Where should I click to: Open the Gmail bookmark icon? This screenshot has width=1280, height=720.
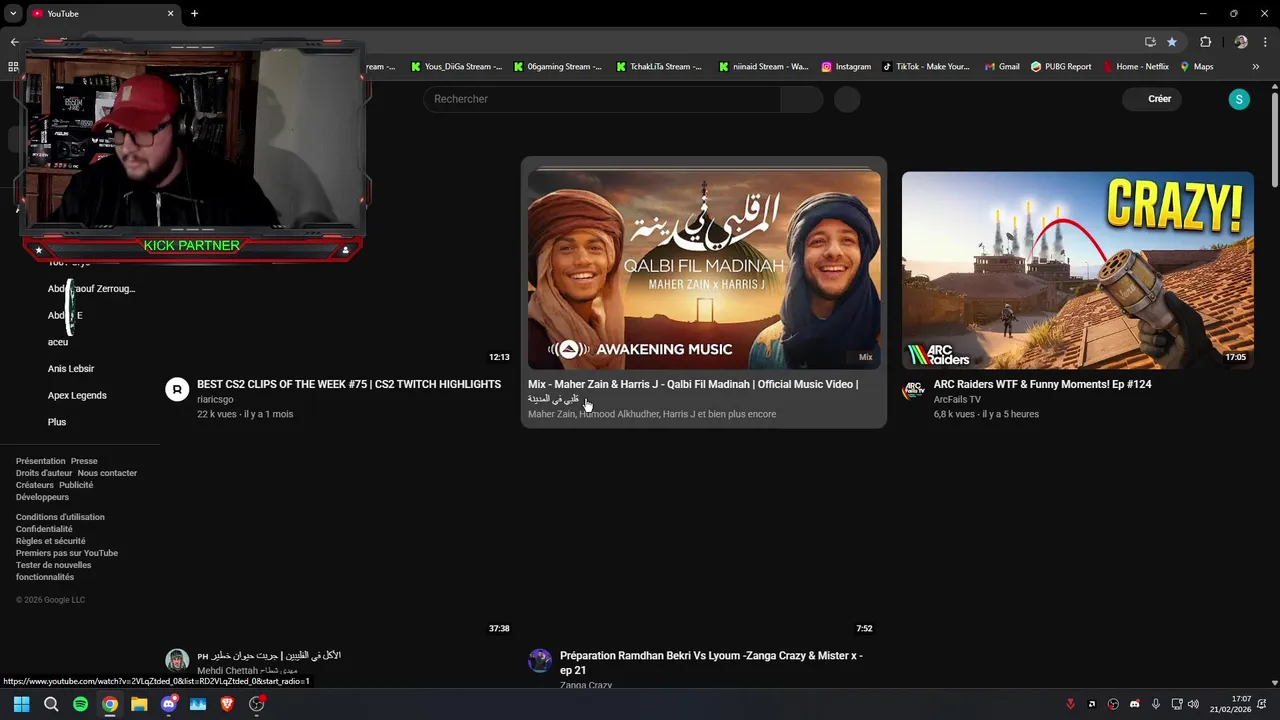pyautogui.click(x=990, y=67)
